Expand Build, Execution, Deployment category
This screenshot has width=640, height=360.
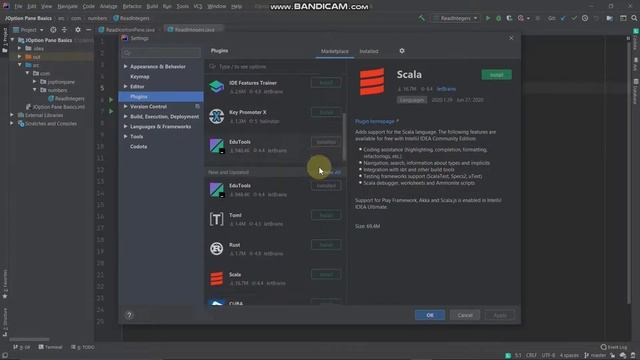coord(125,116)
